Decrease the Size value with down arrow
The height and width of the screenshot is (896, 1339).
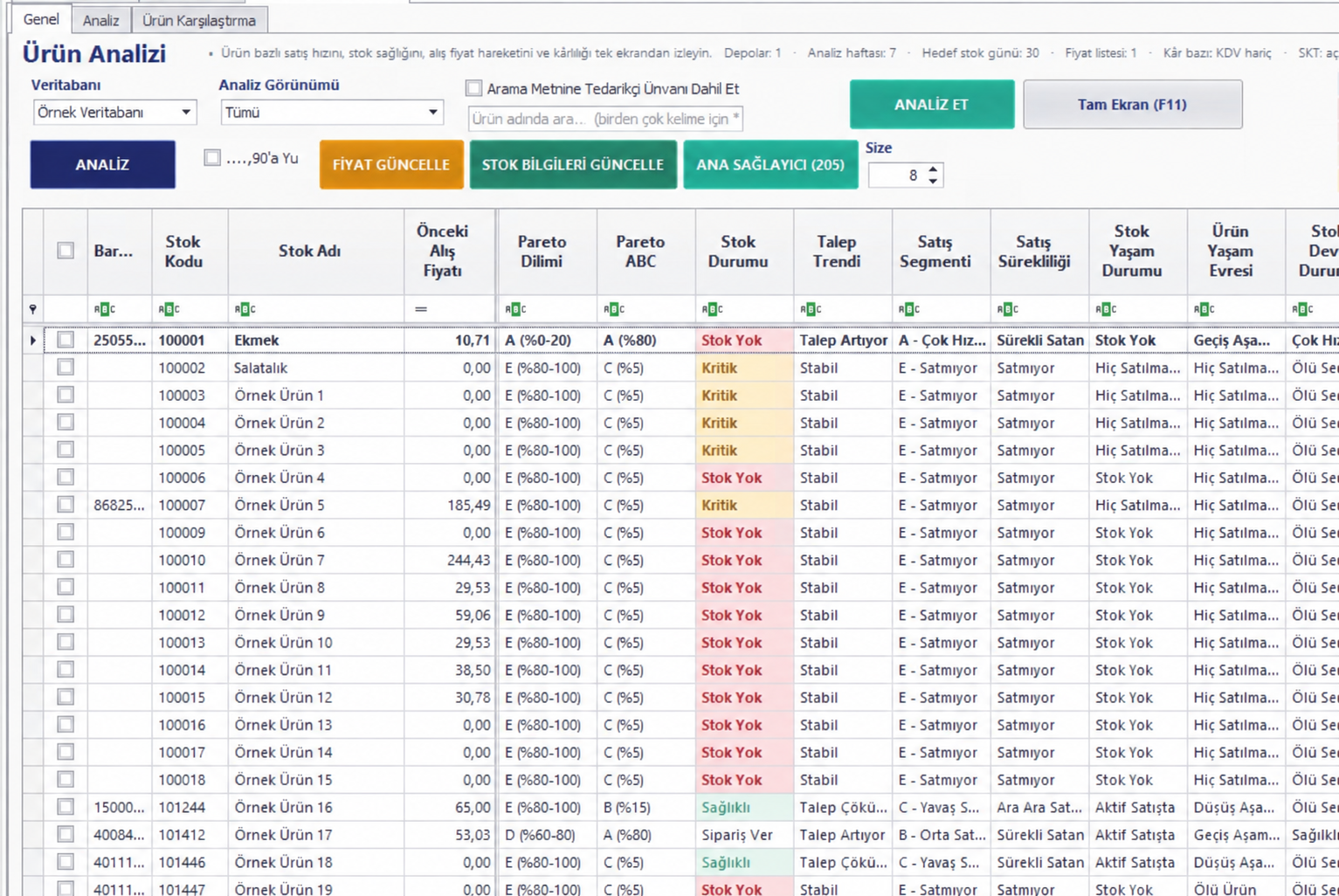(x=933, y=181)
